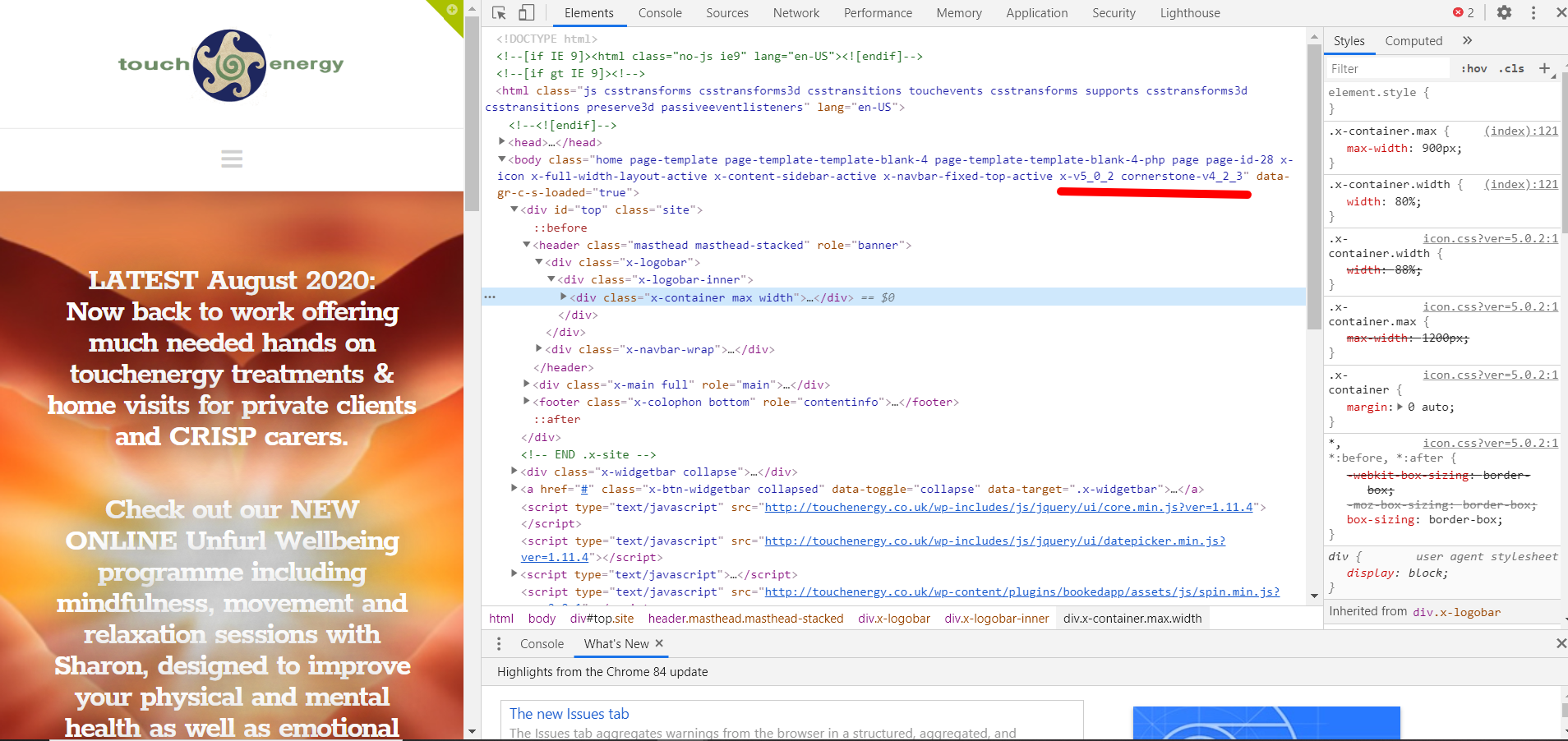Open the bookedapp spin.min.js script link
The width and height of the screenshot is (1568, 741).
coord(1022,591)
